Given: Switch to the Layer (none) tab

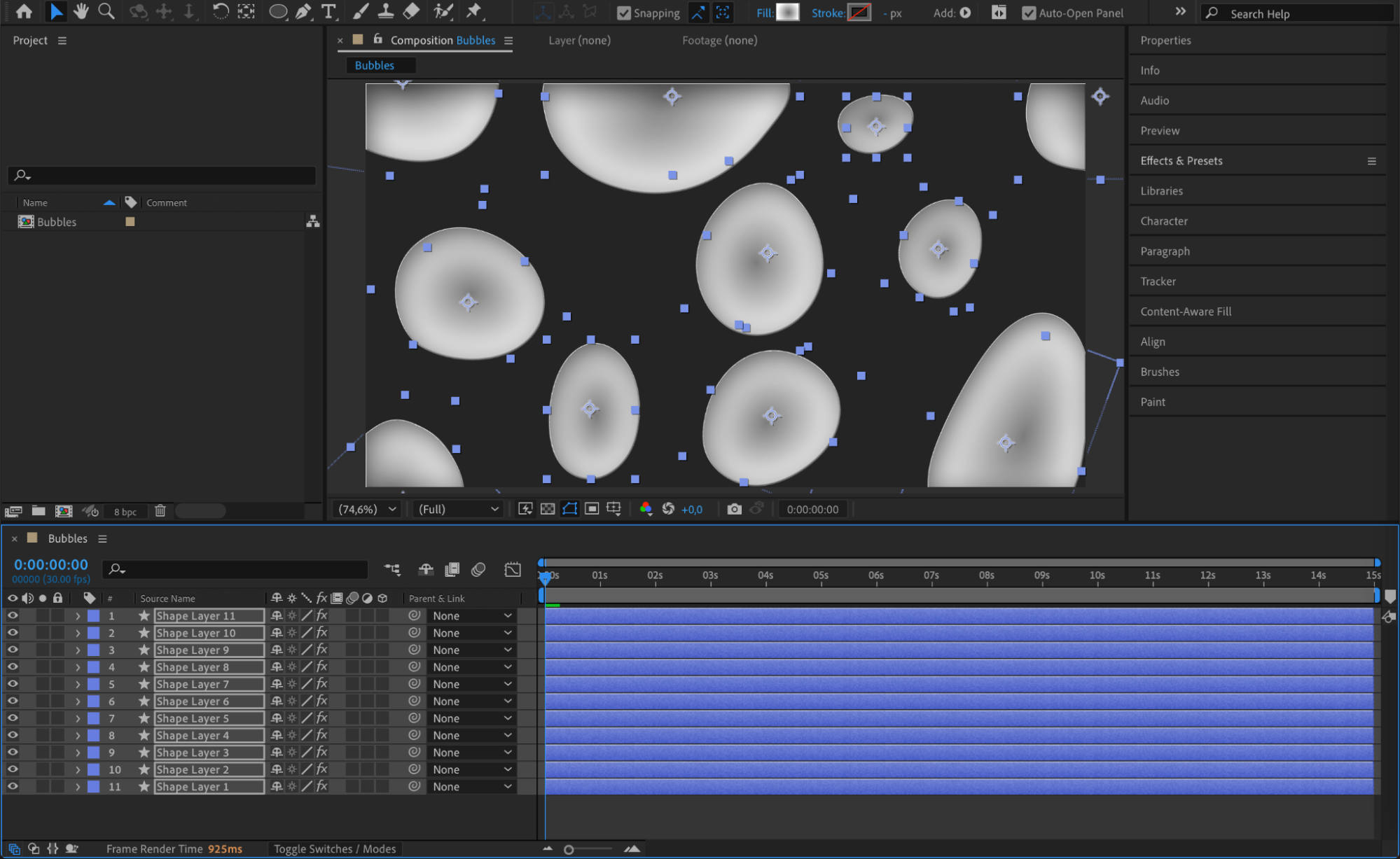Looking at the screenshot, I should pyautogui.click(x=579, y=41).
